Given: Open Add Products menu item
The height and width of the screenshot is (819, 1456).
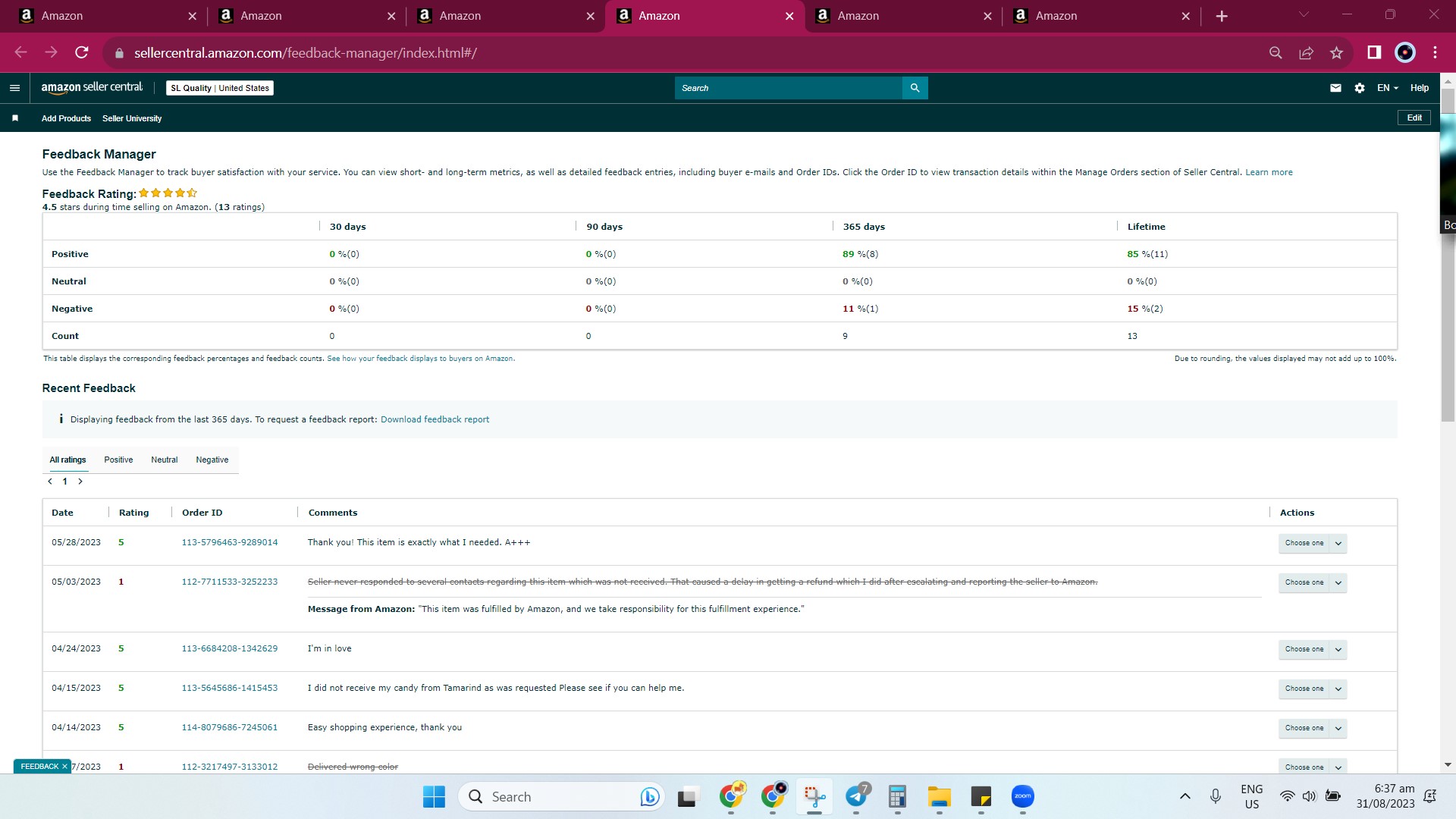Looking at the screenshot, I should [x=66, y=118].
